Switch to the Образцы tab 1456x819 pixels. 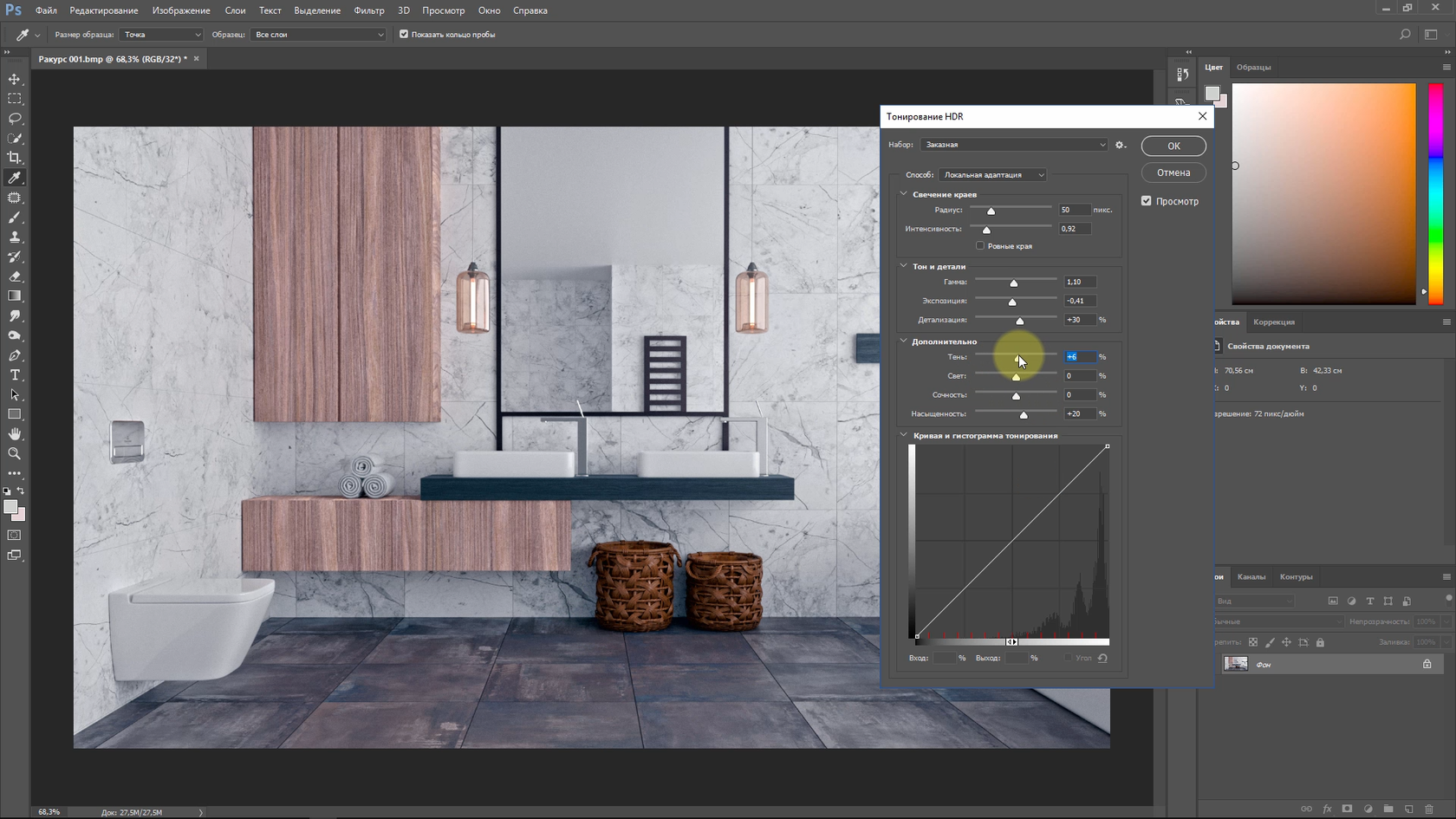pyautogui.click(x=1253, y=68)
